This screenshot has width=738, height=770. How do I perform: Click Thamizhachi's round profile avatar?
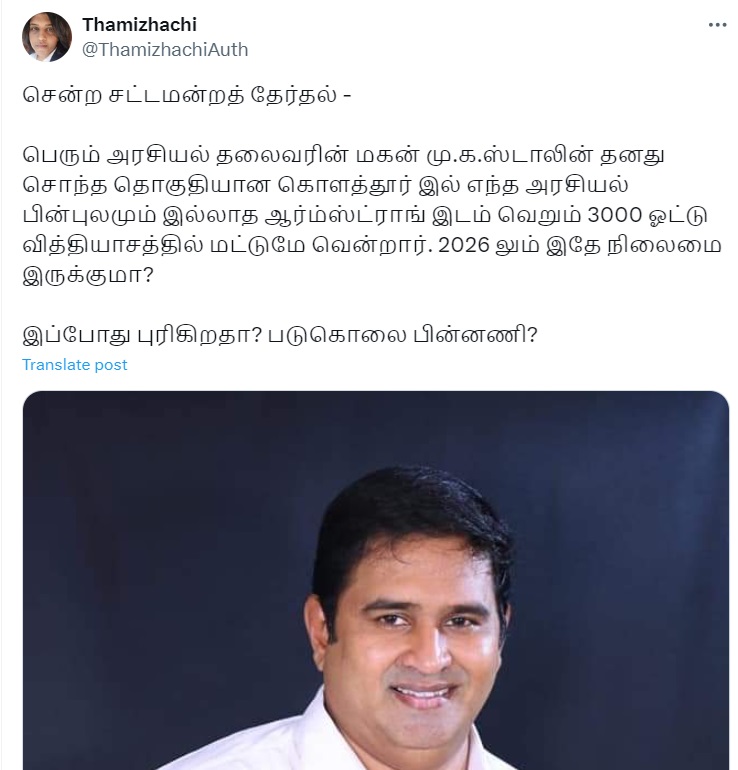click(x=47, y=37)
